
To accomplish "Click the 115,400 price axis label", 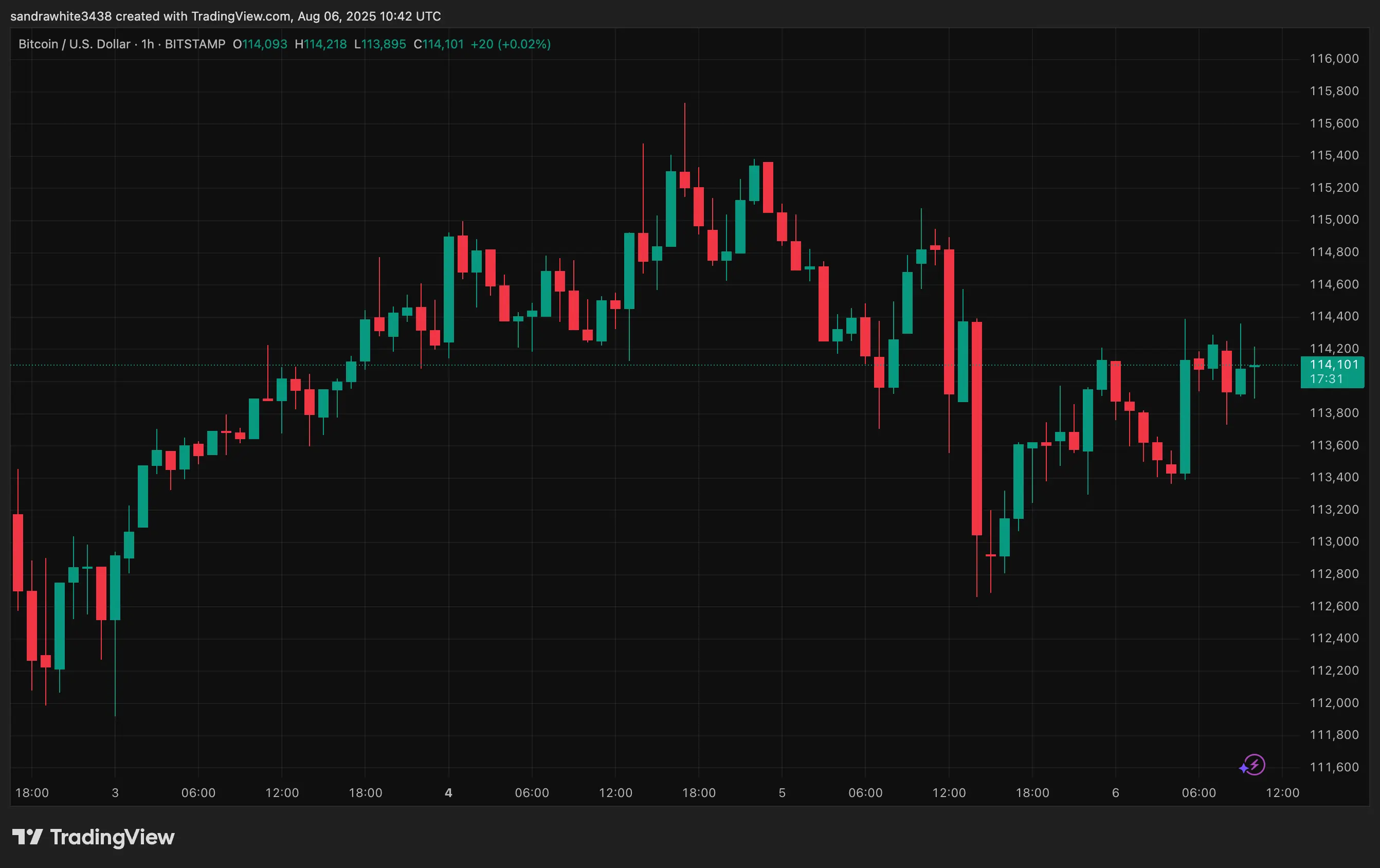I will tap(1334, 155).
